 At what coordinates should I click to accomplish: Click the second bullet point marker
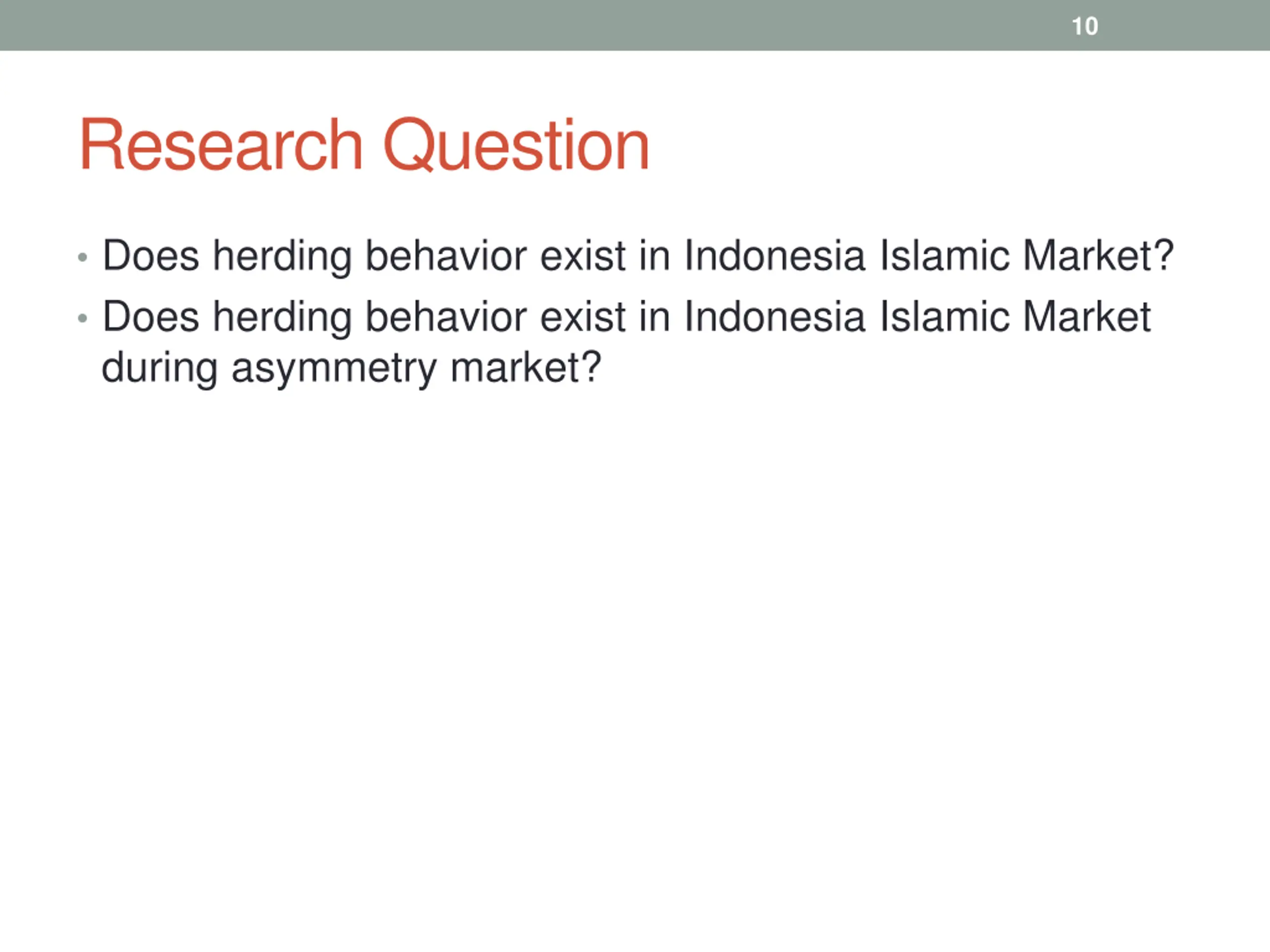[83, 318]
